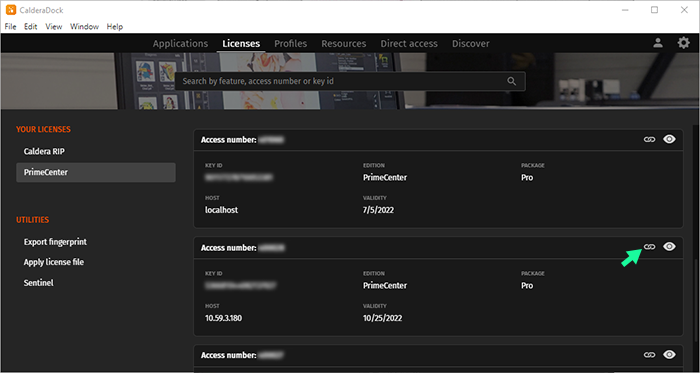This screenshot has width=700, height=373.
Task: Open the settings gear icon
Action: pyautogui.click(x=683, y=43)
